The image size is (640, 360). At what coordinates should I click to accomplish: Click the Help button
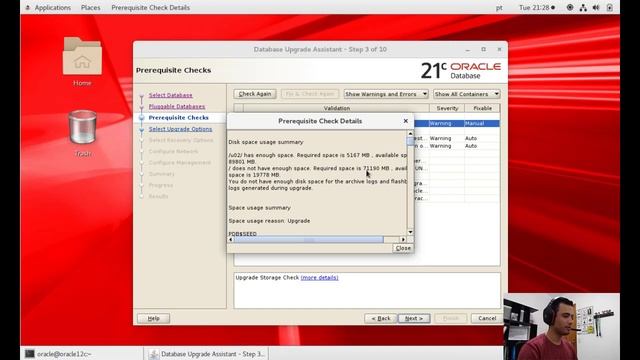click(153, 318)
